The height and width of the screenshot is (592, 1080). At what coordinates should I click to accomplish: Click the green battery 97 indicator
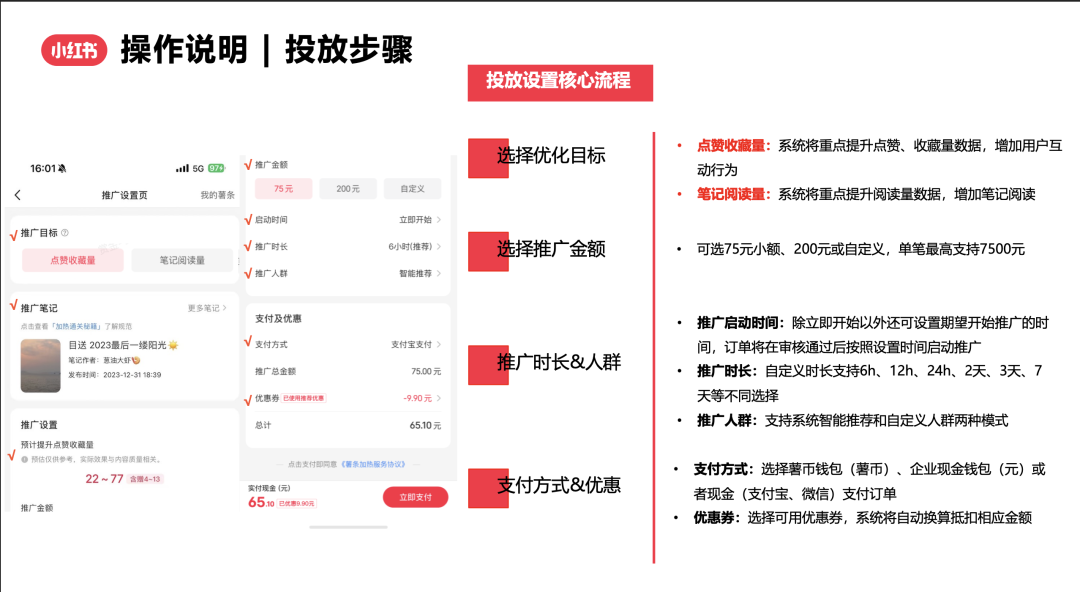point(216,168)
